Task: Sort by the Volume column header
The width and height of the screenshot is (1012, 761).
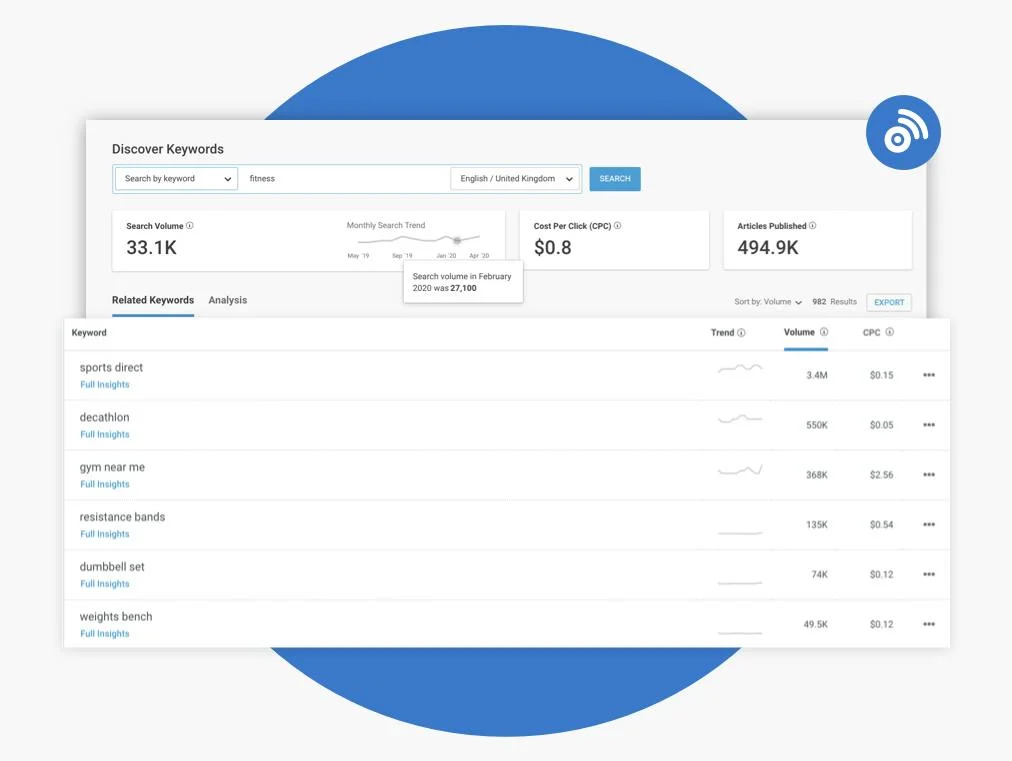Action: [799, 332]
